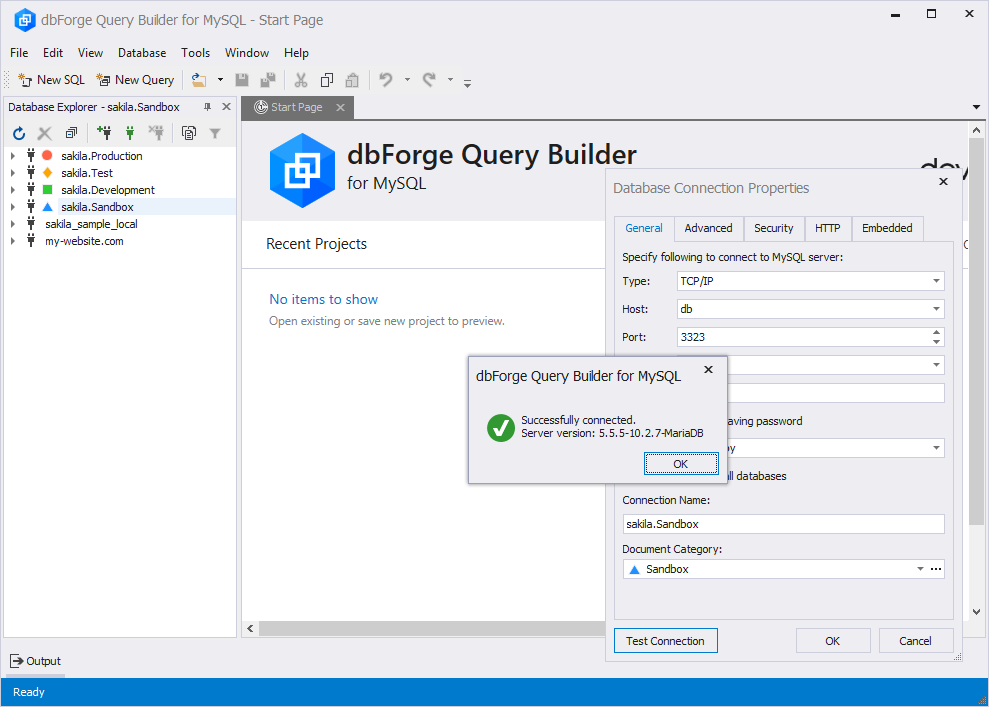Click the red circle icon beside sakila.Production
Viewport: 989px width, 707px height.
(x=47, y=155)
